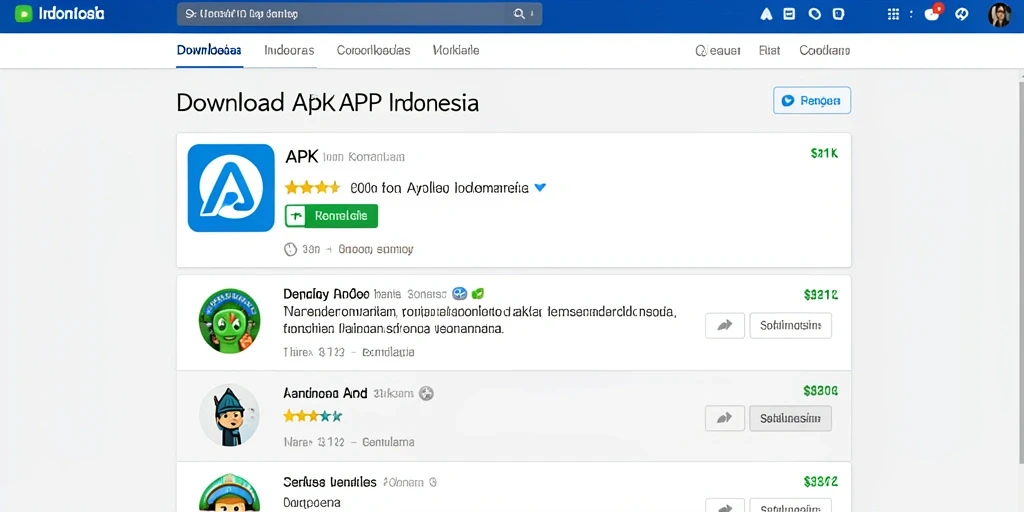This screenshot has height=512, width=1024.
Task: Switch to the Downloeaas tab
Action: (x=209, y=50)
